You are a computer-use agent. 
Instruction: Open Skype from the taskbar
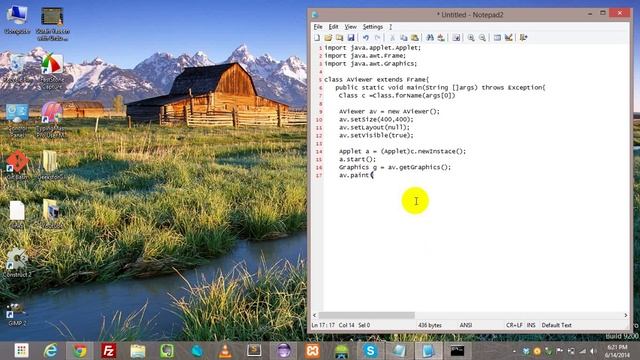pos(370,351)
